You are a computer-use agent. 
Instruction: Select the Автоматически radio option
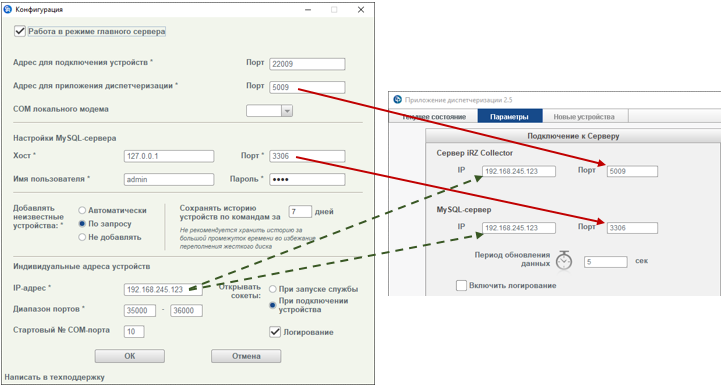[82, 210]
